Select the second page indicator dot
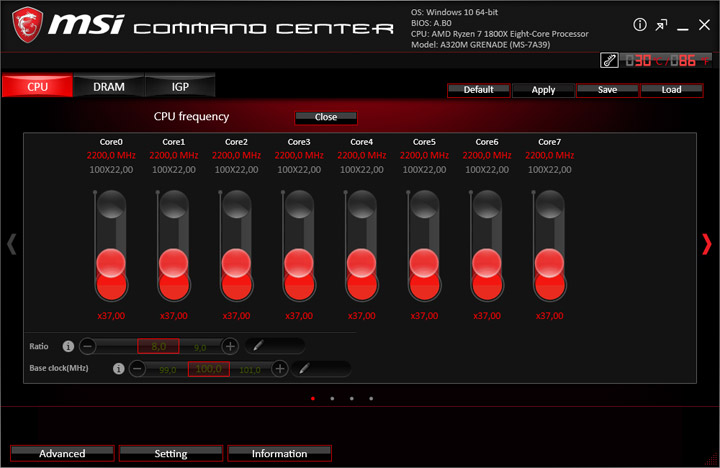This screenshot has width=720, height=468. pyautogui.click(x=332, y=399)
